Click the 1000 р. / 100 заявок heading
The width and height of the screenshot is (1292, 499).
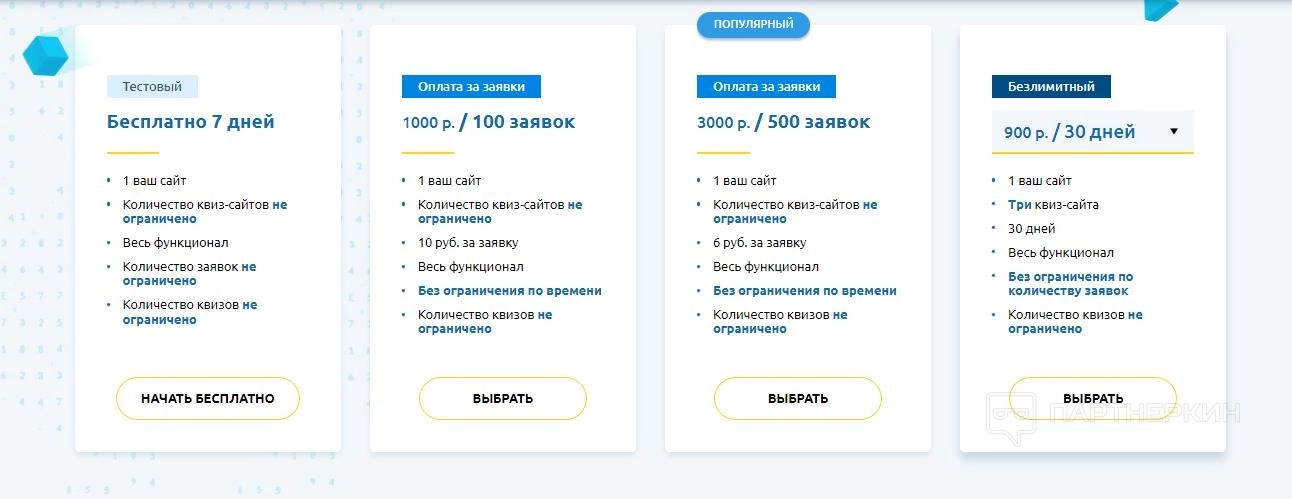coord(488,122)
